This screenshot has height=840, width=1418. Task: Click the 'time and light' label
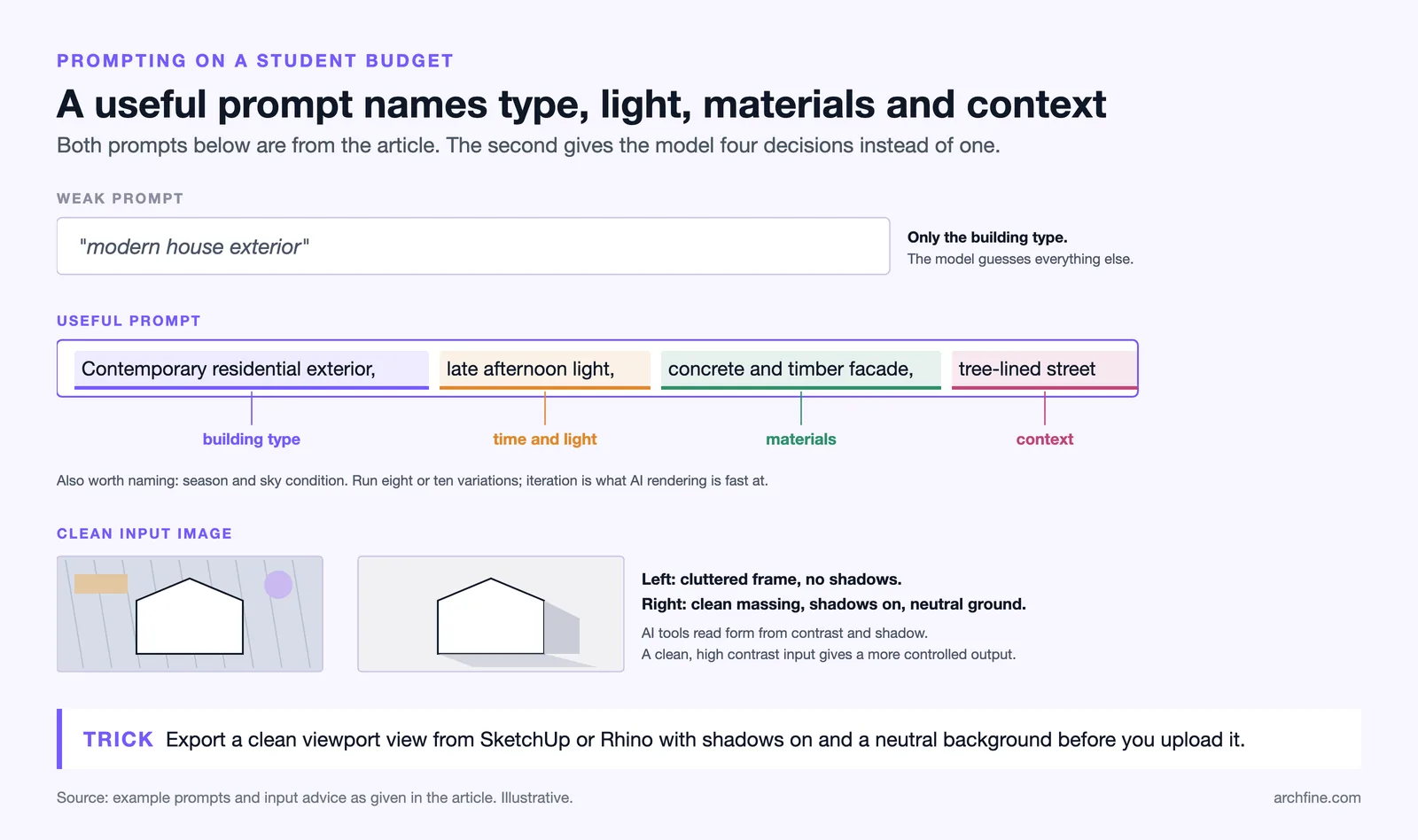click(x=545, y=439)
